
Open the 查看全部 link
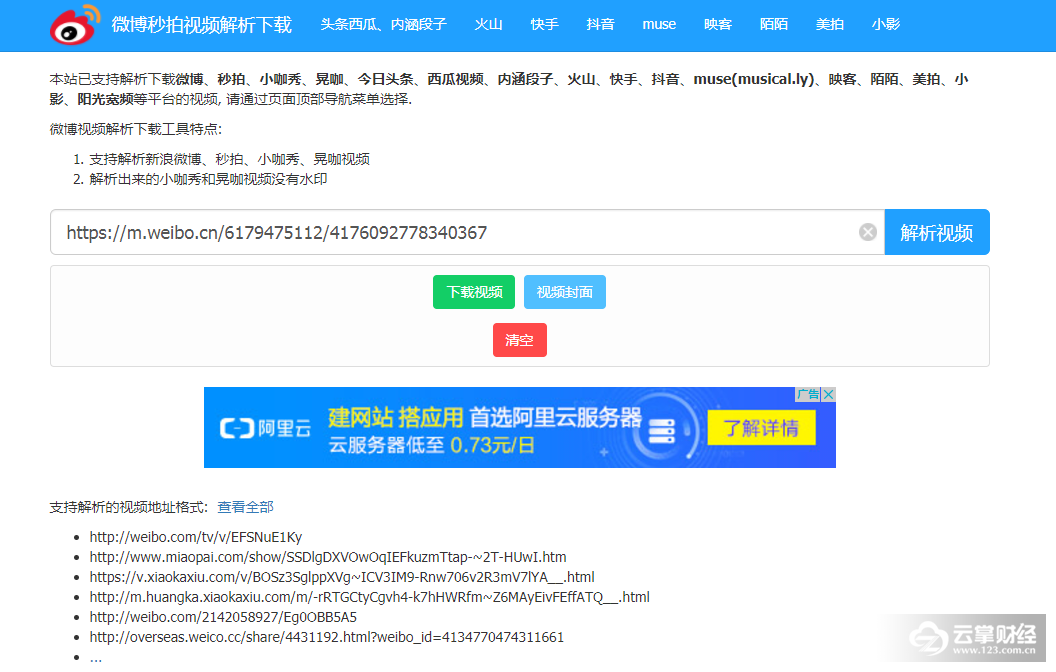(x=245, y=507)
